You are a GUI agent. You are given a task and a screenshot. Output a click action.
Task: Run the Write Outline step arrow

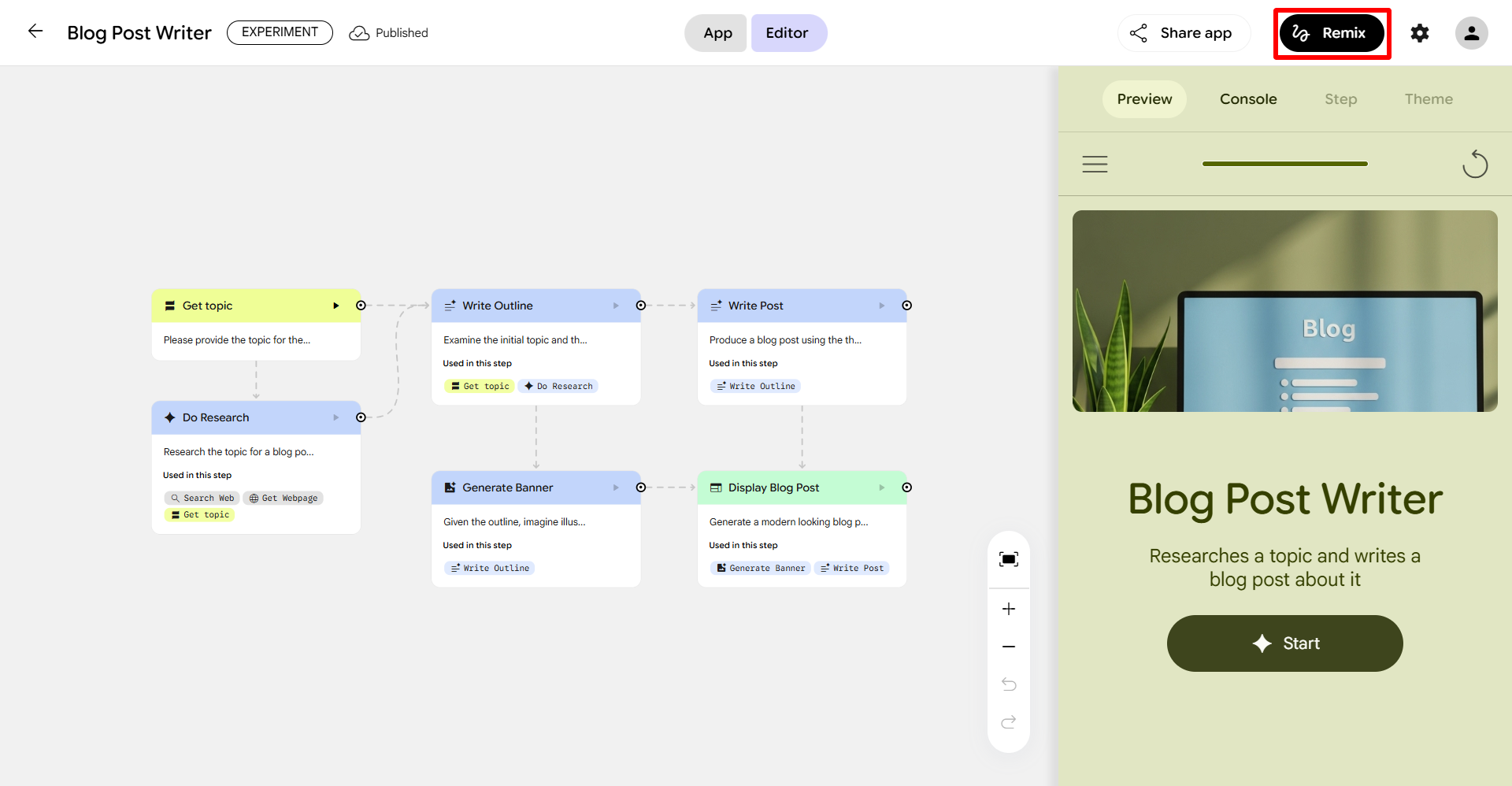click(616, 306)
